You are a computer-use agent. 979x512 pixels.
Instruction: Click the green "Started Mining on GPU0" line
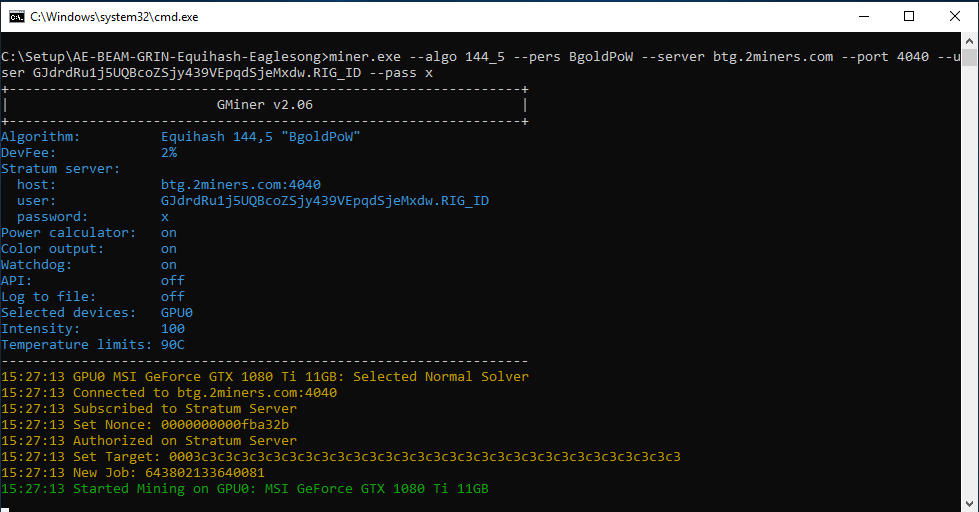coord(245,489)
